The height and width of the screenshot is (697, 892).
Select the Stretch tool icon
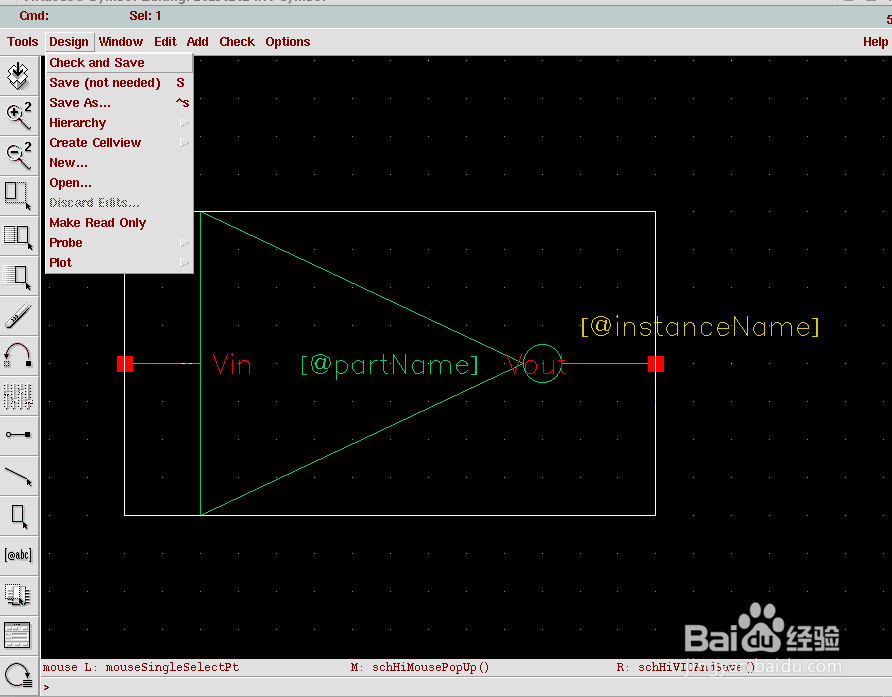(19, 196)
